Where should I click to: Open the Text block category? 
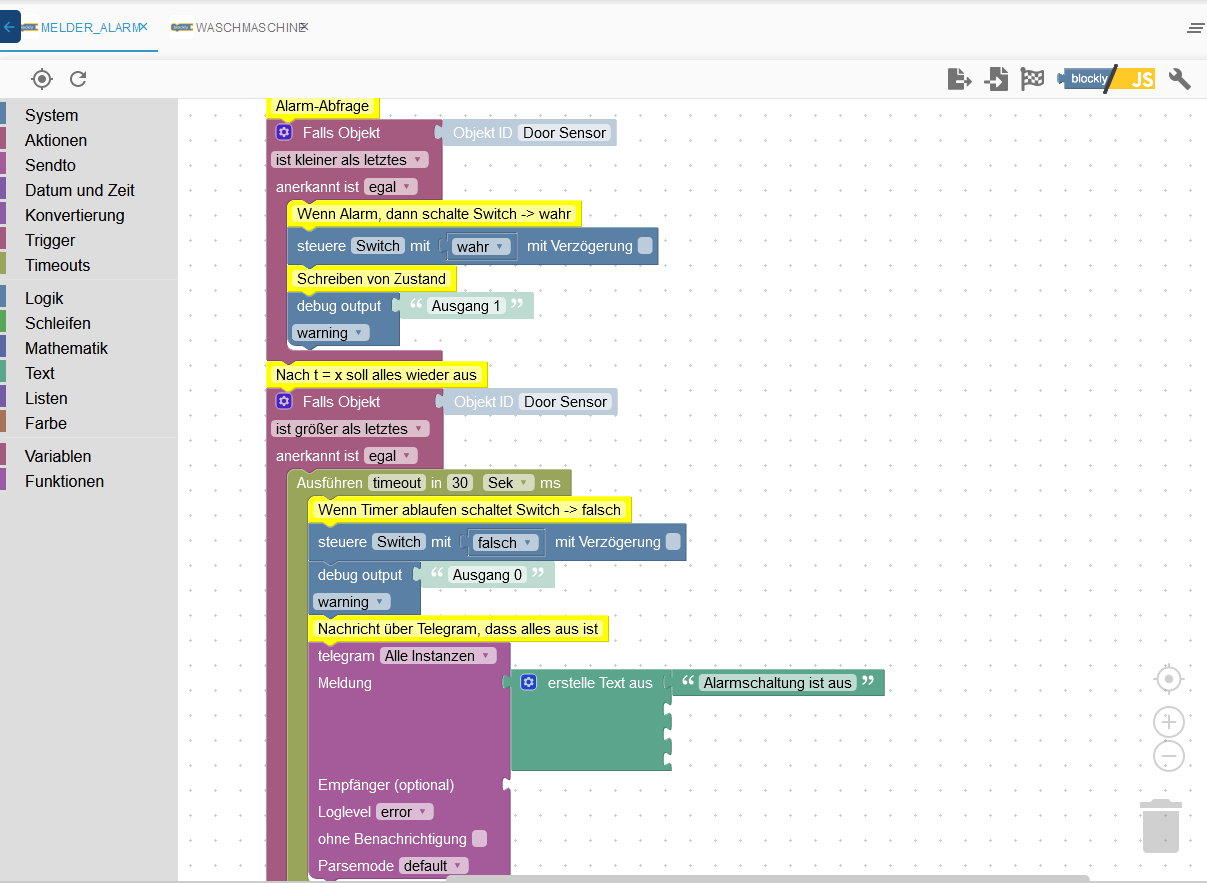tap(40, 374)
